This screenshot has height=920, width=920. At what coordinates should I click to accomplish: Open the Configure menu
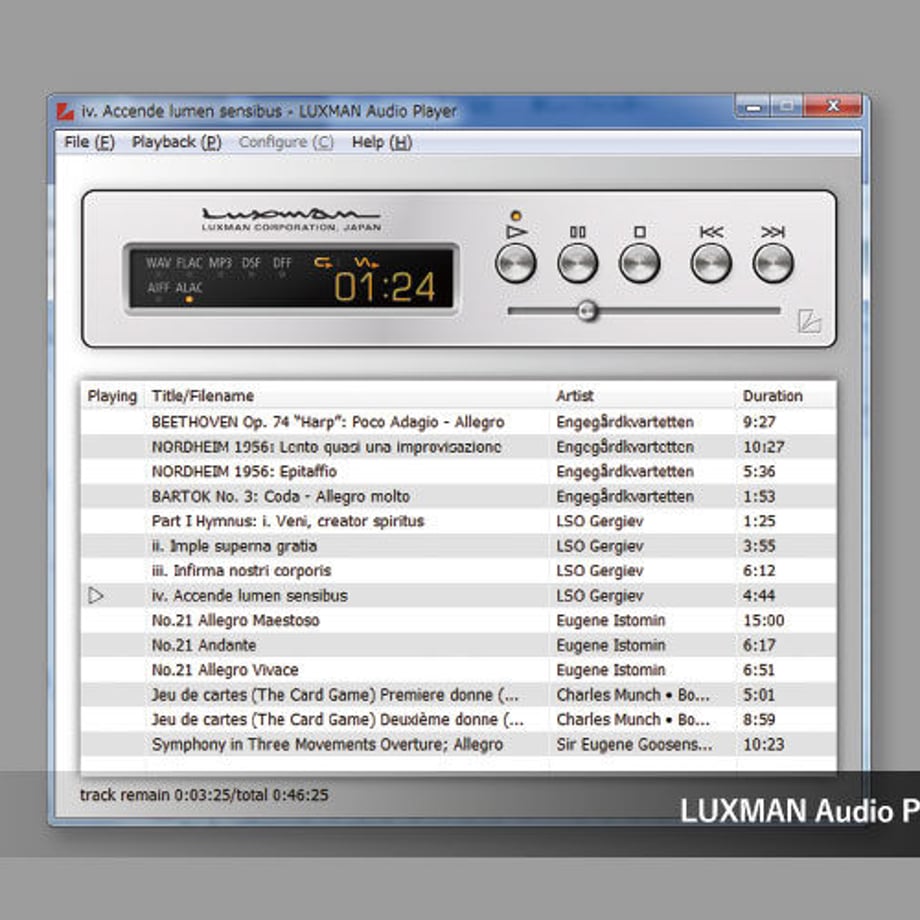(286, 143)
